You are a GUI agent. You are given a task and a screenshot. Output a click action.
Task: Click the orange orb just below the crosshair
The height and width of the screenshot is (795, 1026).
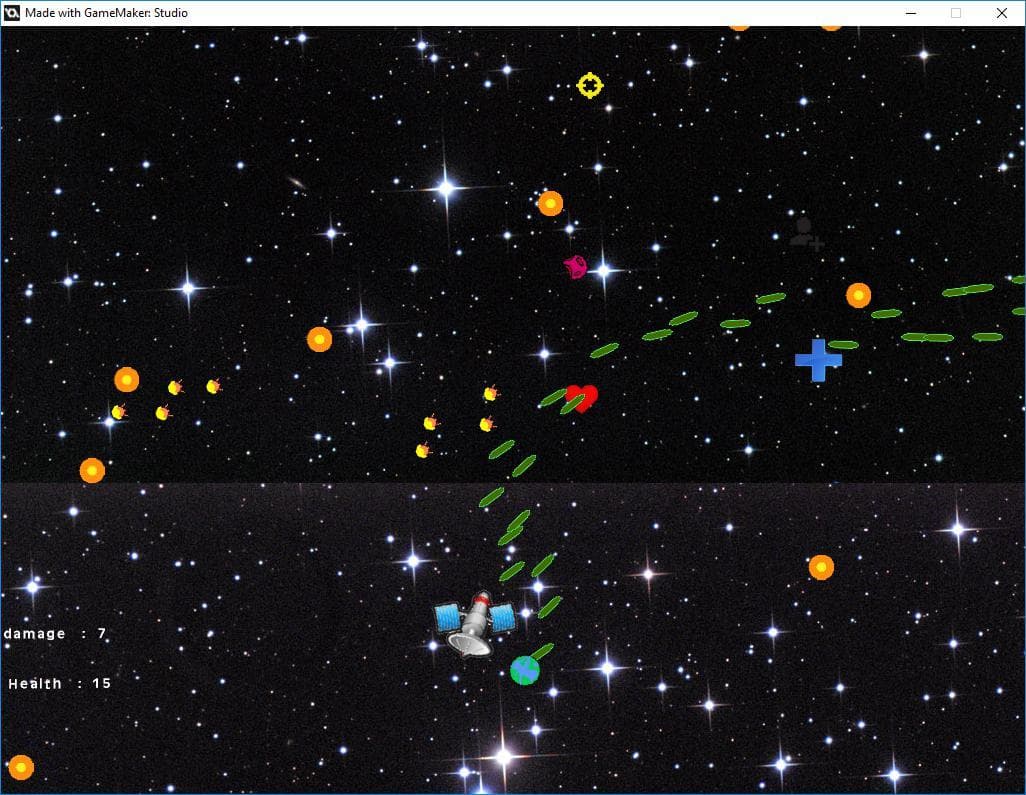click(x=550, y=203)
